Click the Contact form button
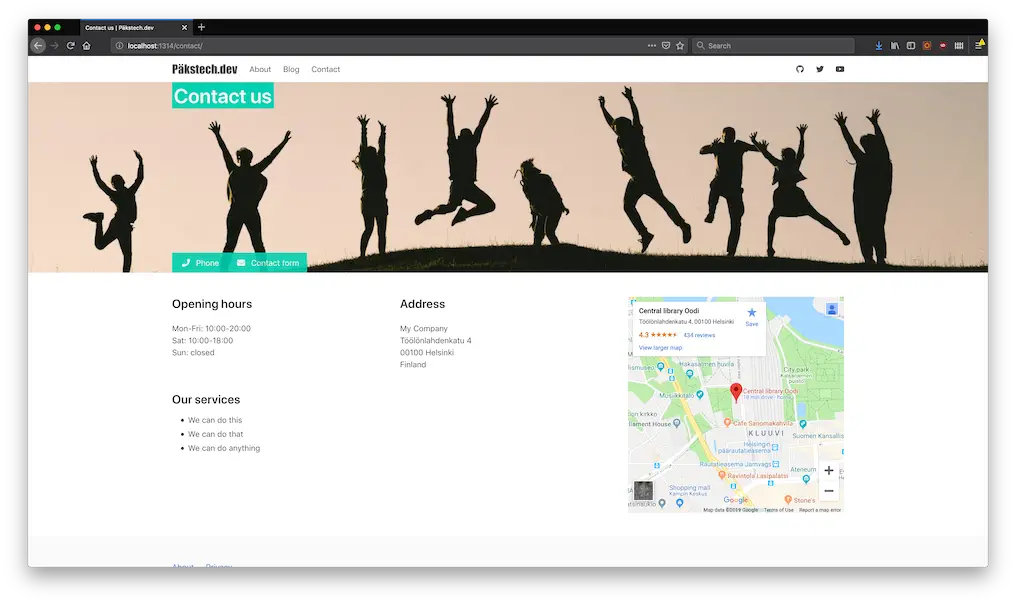Image resolution: width=1016 pixels, height=604 pixels. (x=268, y=262)
